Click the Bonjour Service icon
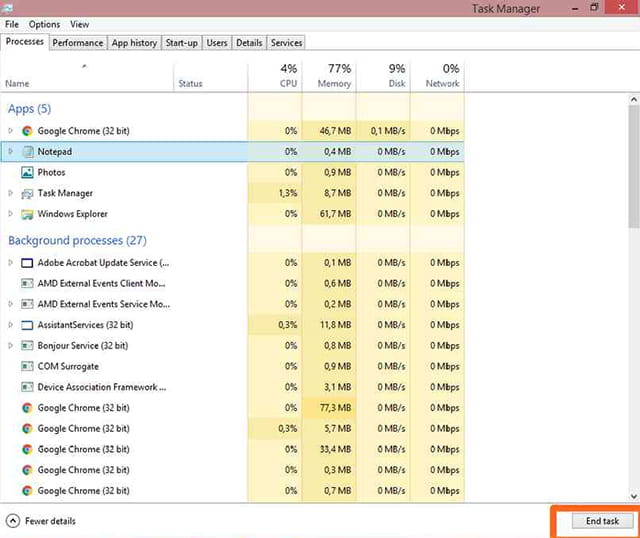The width and height of the screenshot is (640, 538). [x=27, y=346]
